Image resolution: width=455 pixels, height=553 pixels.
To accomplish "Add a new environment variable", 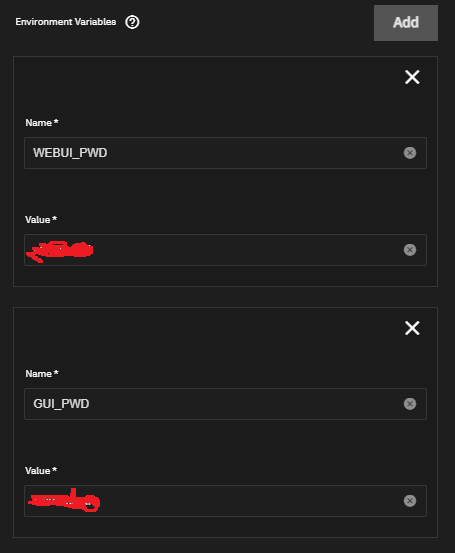I will 406,23.
